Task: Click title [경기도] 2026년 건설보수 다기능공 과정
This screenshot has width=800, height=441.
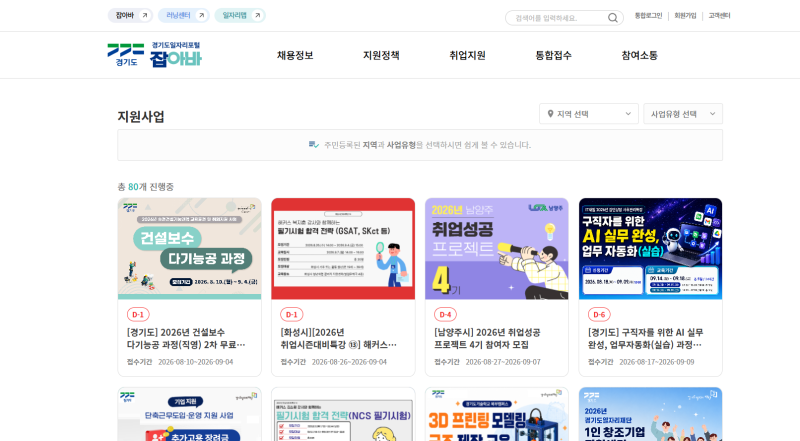Action: coord(186,338)
